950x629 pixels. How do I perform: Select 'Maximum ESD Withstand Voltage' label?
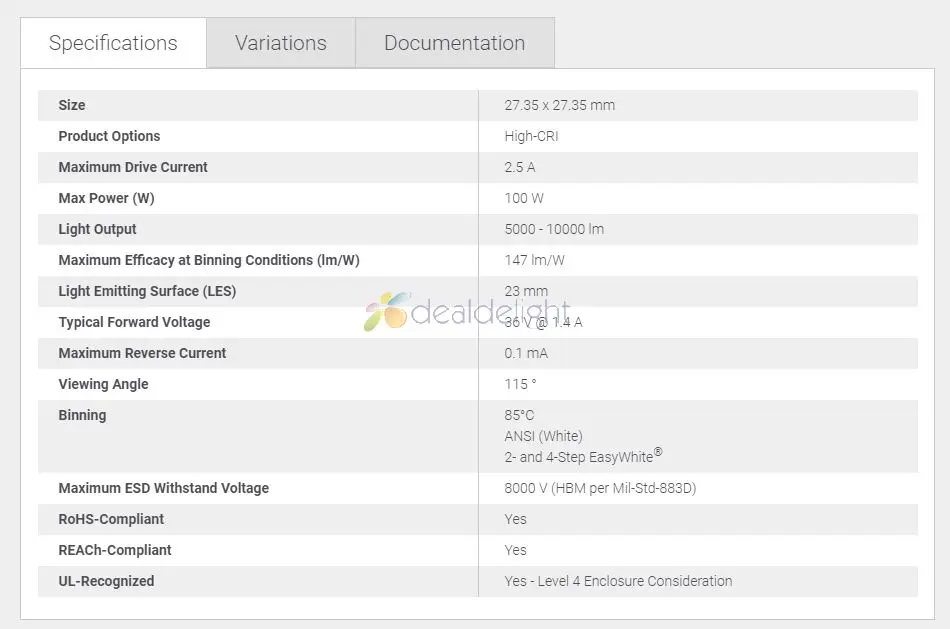[x=163, y=488]
